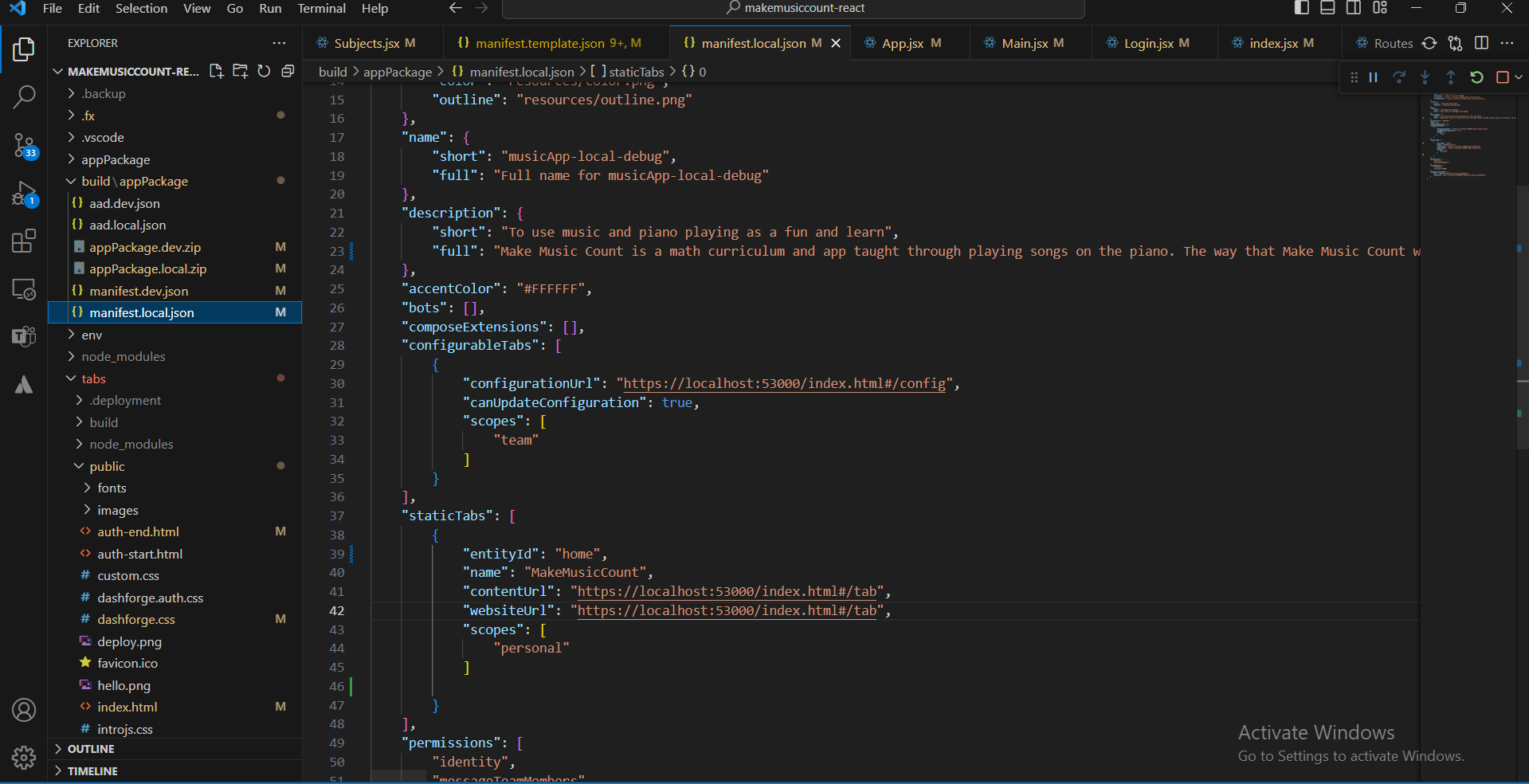
Task: Select manifest.dev.json in the Explorer
Action: point(141,291)
